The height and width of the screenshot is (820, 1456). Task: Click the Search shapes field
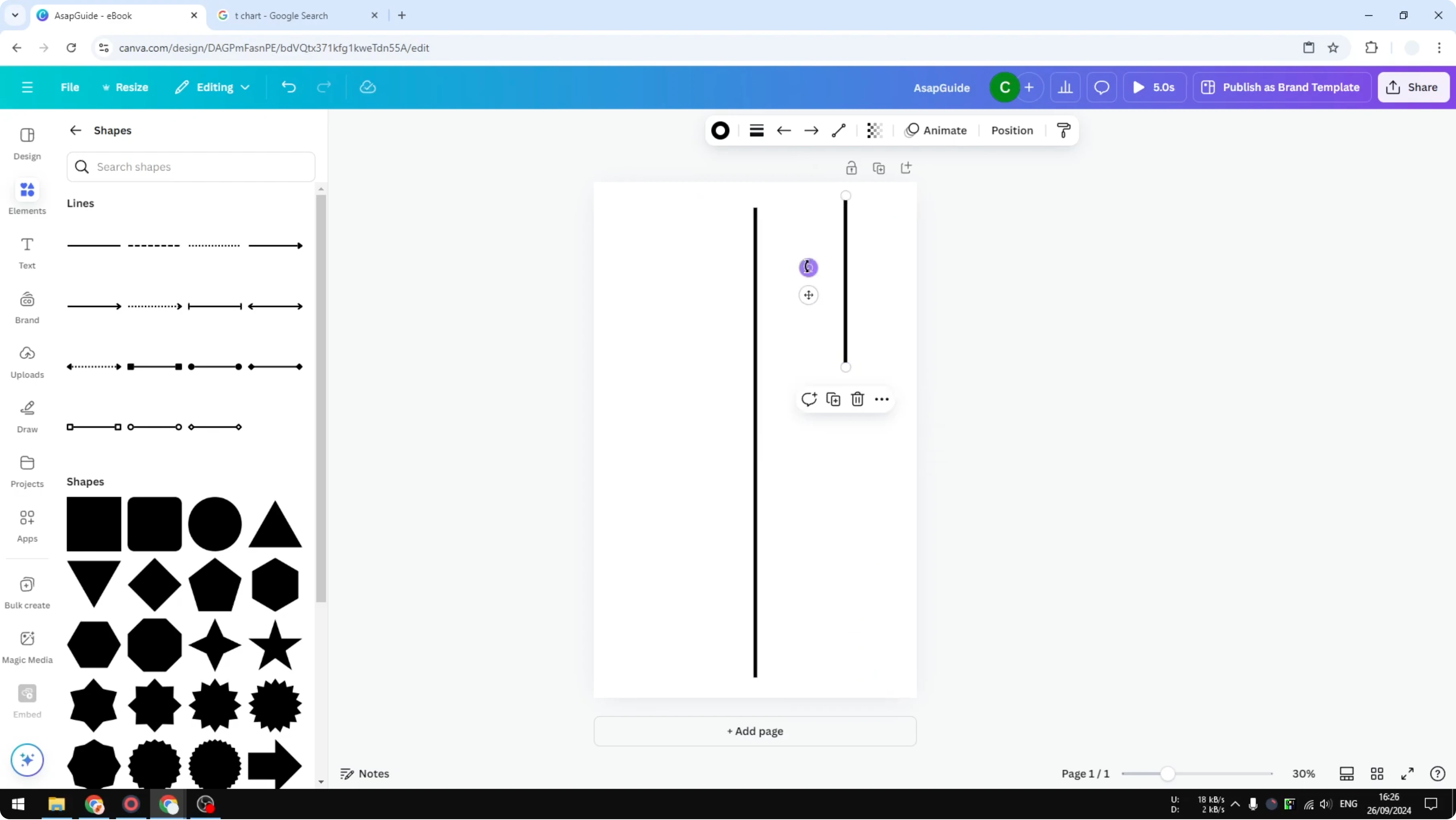pyautogui.click(x=191, y=167)
